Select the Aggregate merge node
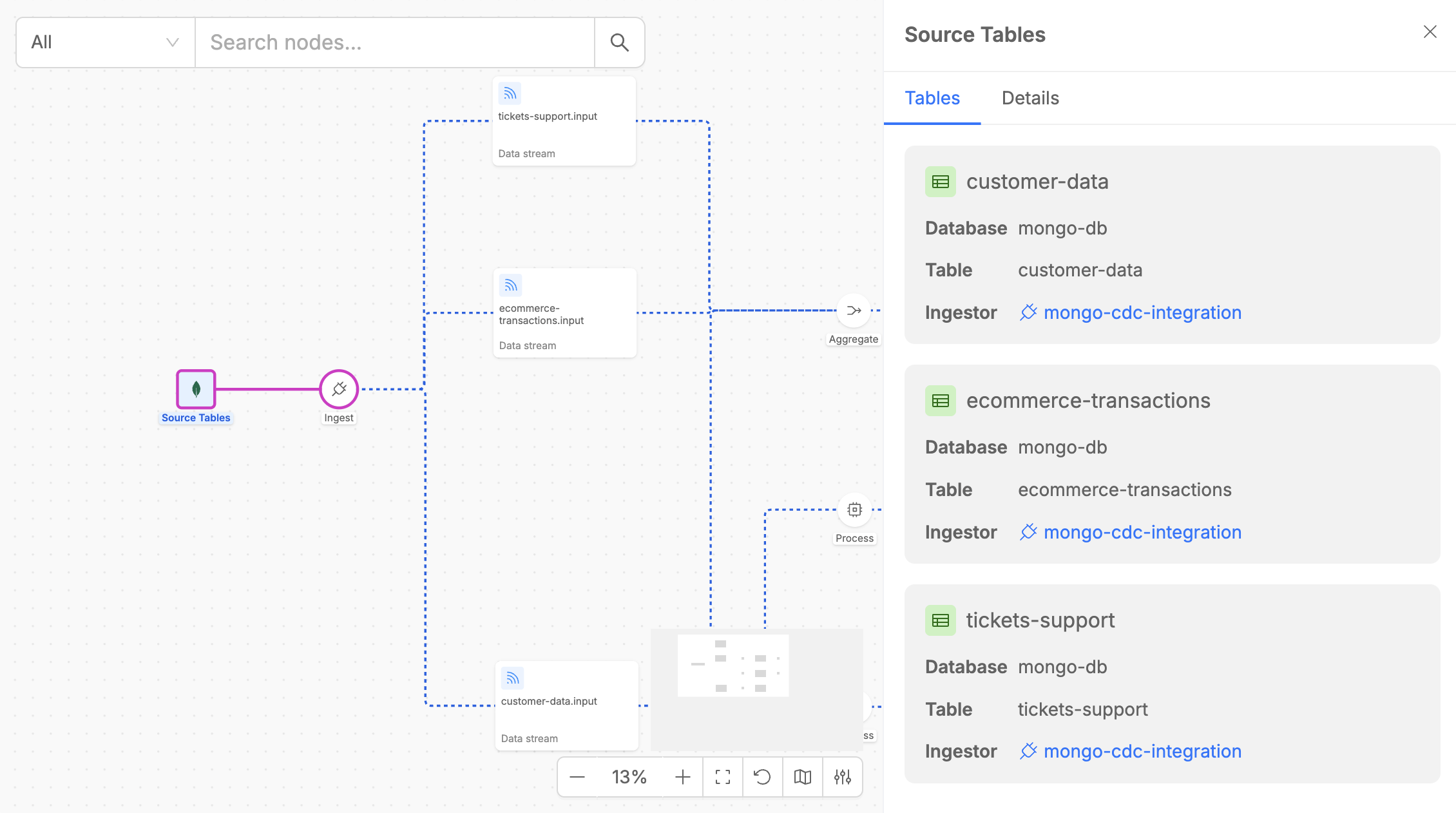 [x=854, y=311]
